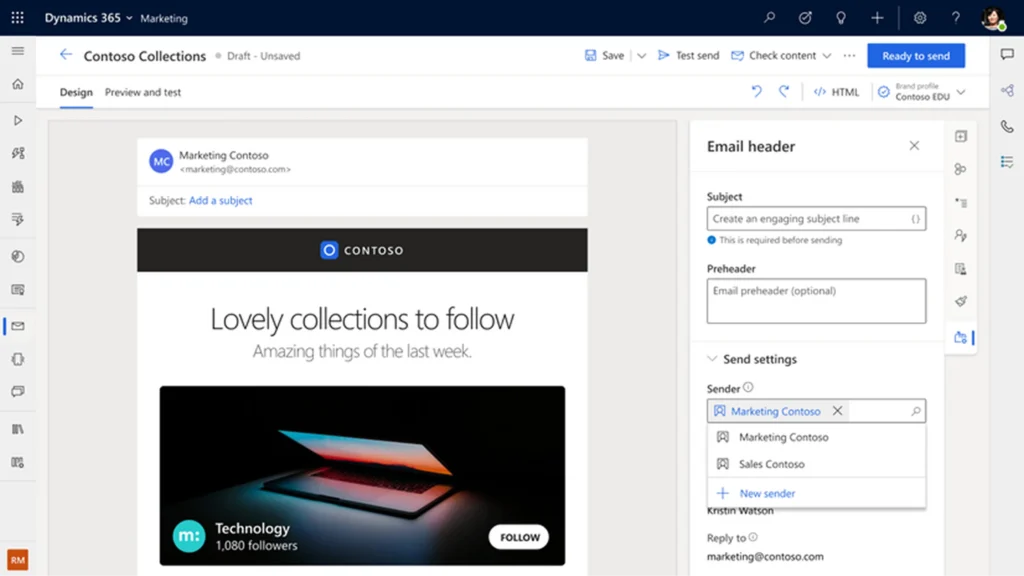1024x576 pixels.
Task: Open the app launcher waffle icon
Action: click(17, 18)
